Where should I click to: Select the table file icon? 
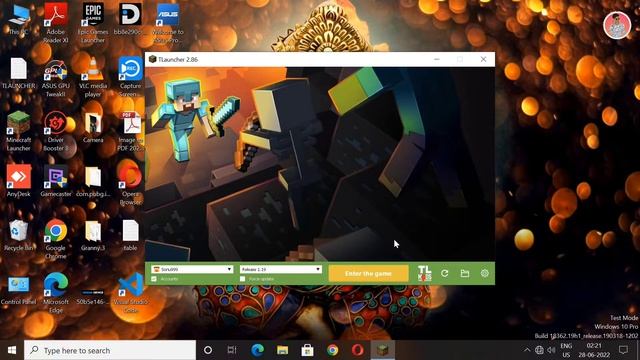pyautogui.click(x=130, y=236)
